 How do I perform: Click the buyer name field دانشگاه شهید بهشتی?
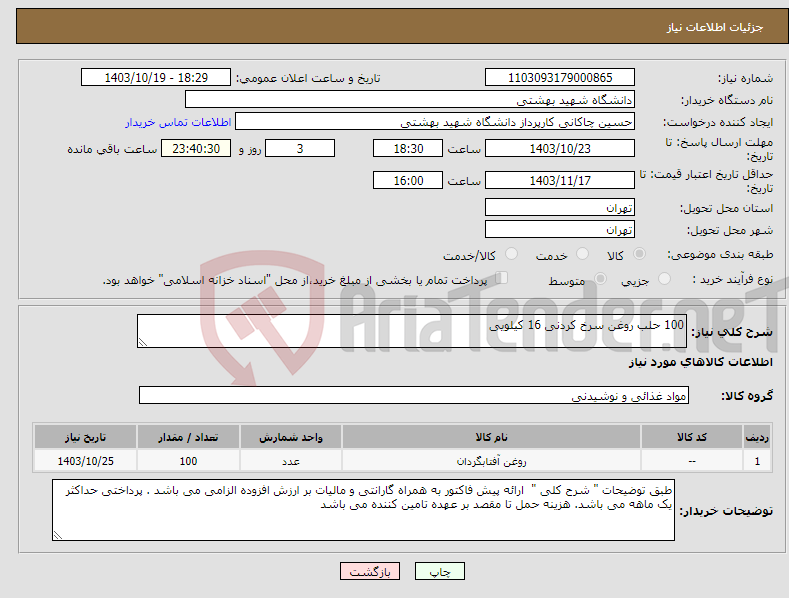click(x=410, y=100)
